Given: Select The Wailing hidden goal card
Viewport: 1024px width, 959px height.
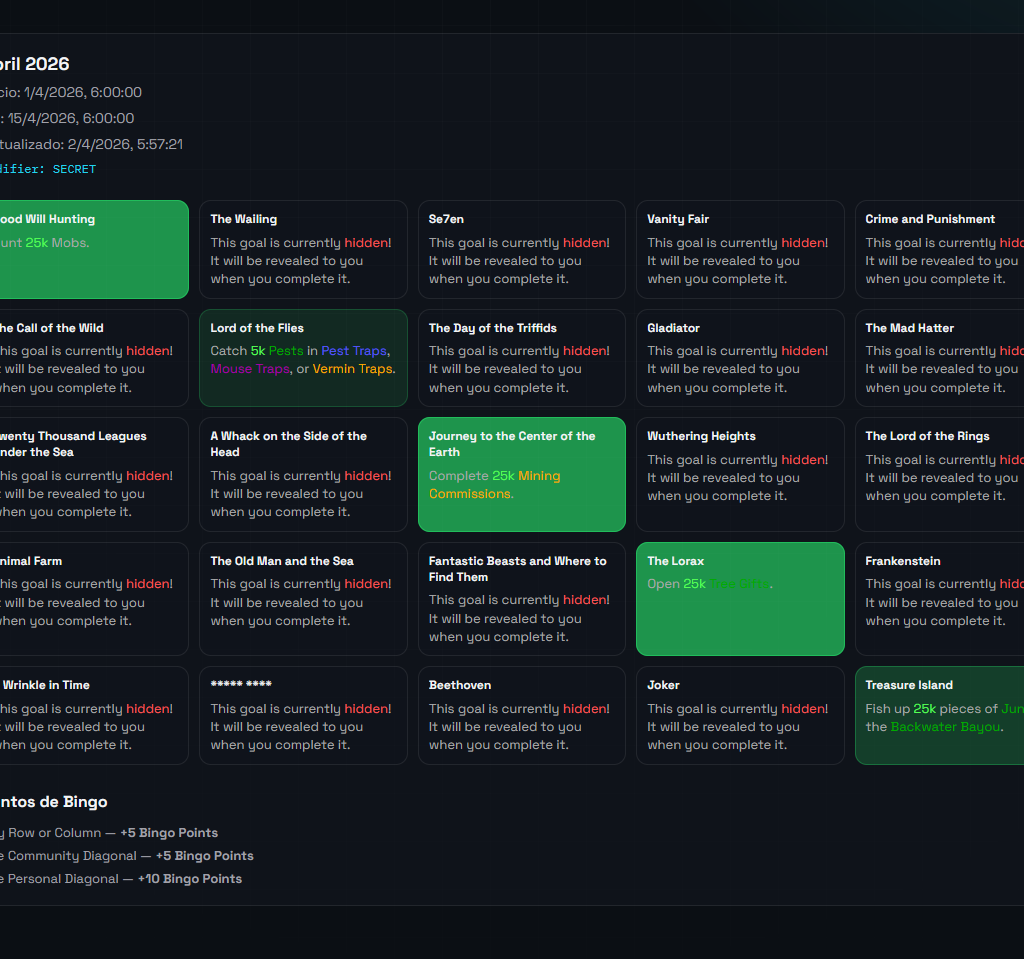Looking at the screenshot, I should click(303, 249).
